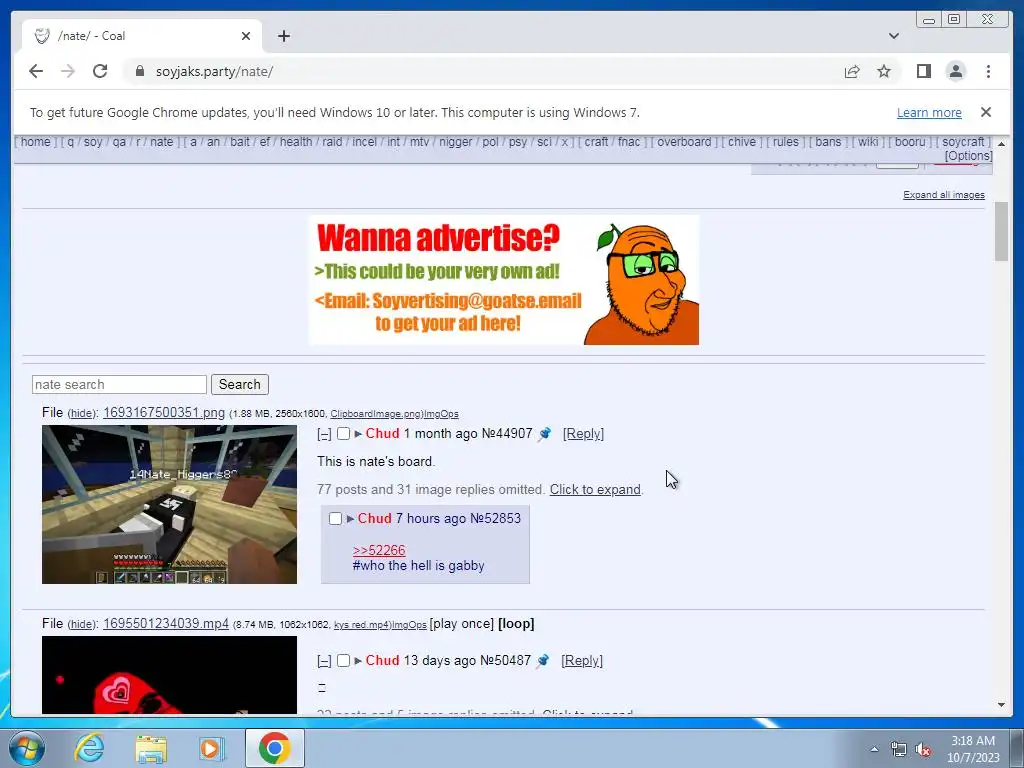Open the bans page link

[x=828, y=142]
